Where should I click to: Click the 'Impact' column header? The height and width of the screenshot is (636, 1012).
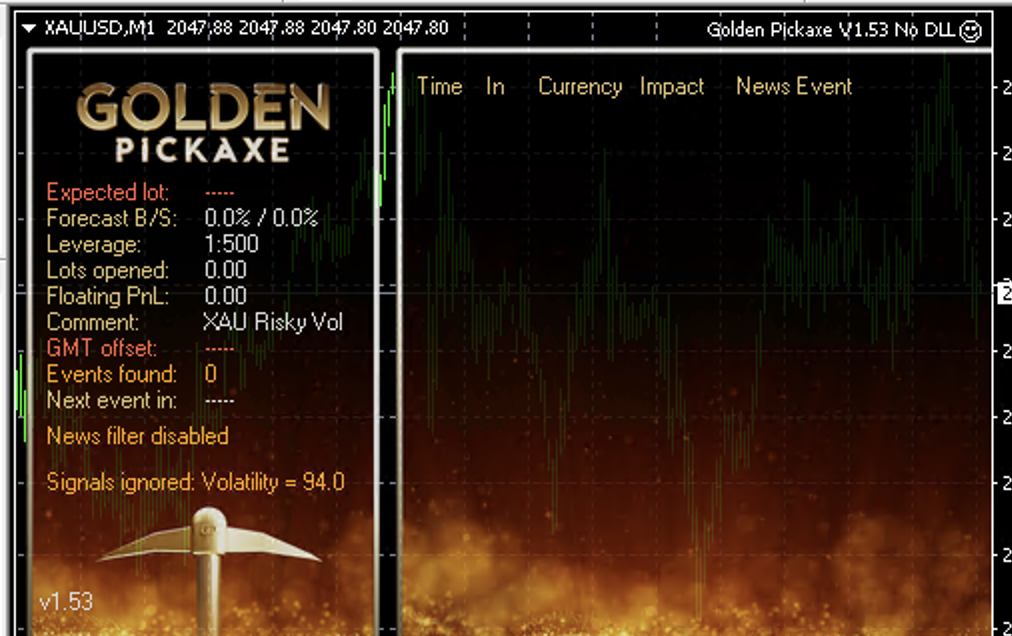(672, 87)
